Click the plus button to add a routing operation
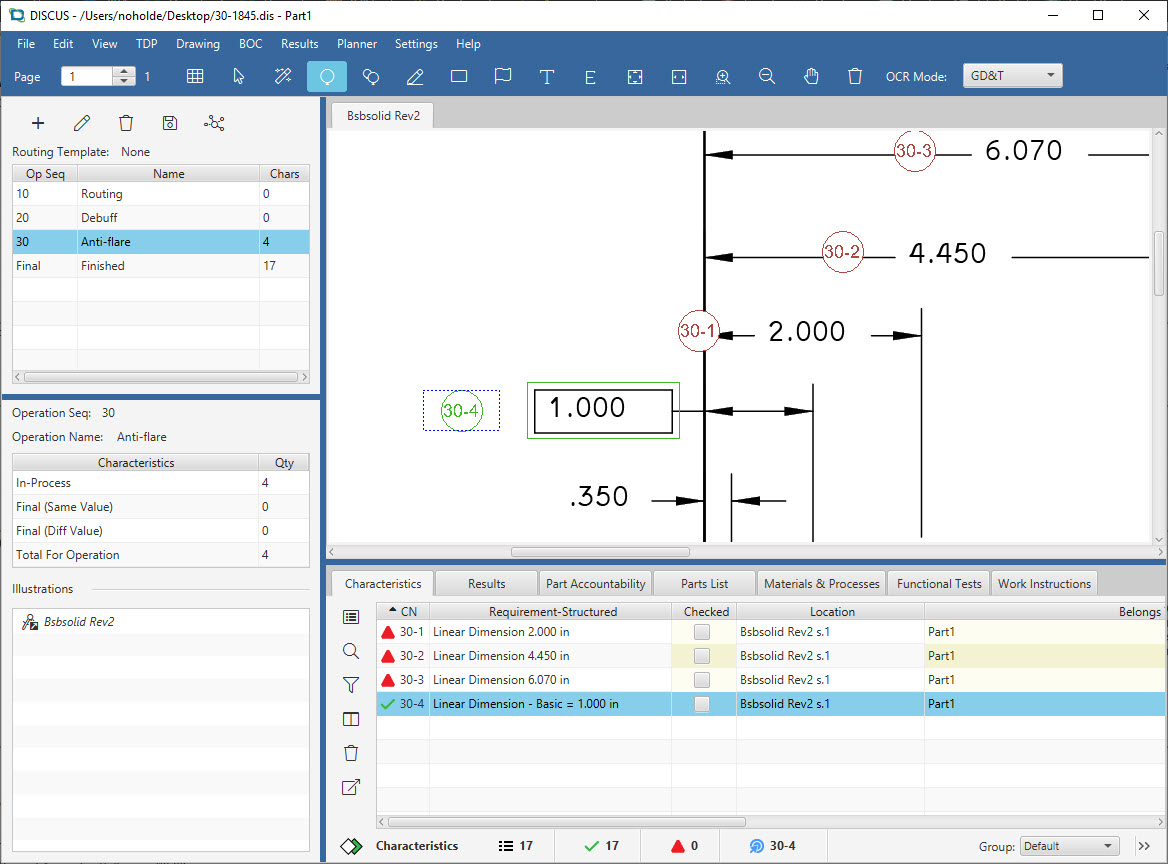The image size is (1168, 864). [x=38, y=122]
